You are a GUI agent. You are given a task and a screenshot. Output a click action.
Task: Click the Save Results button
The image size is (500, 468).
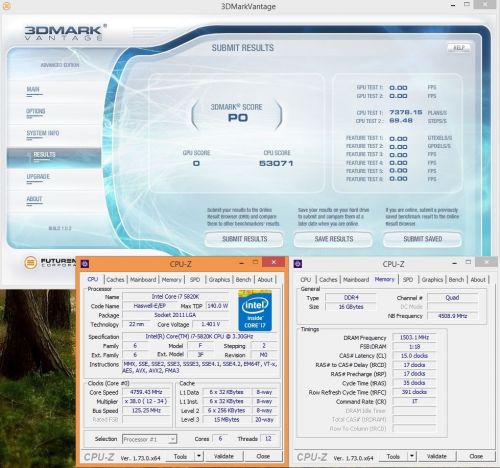point(334,239)
